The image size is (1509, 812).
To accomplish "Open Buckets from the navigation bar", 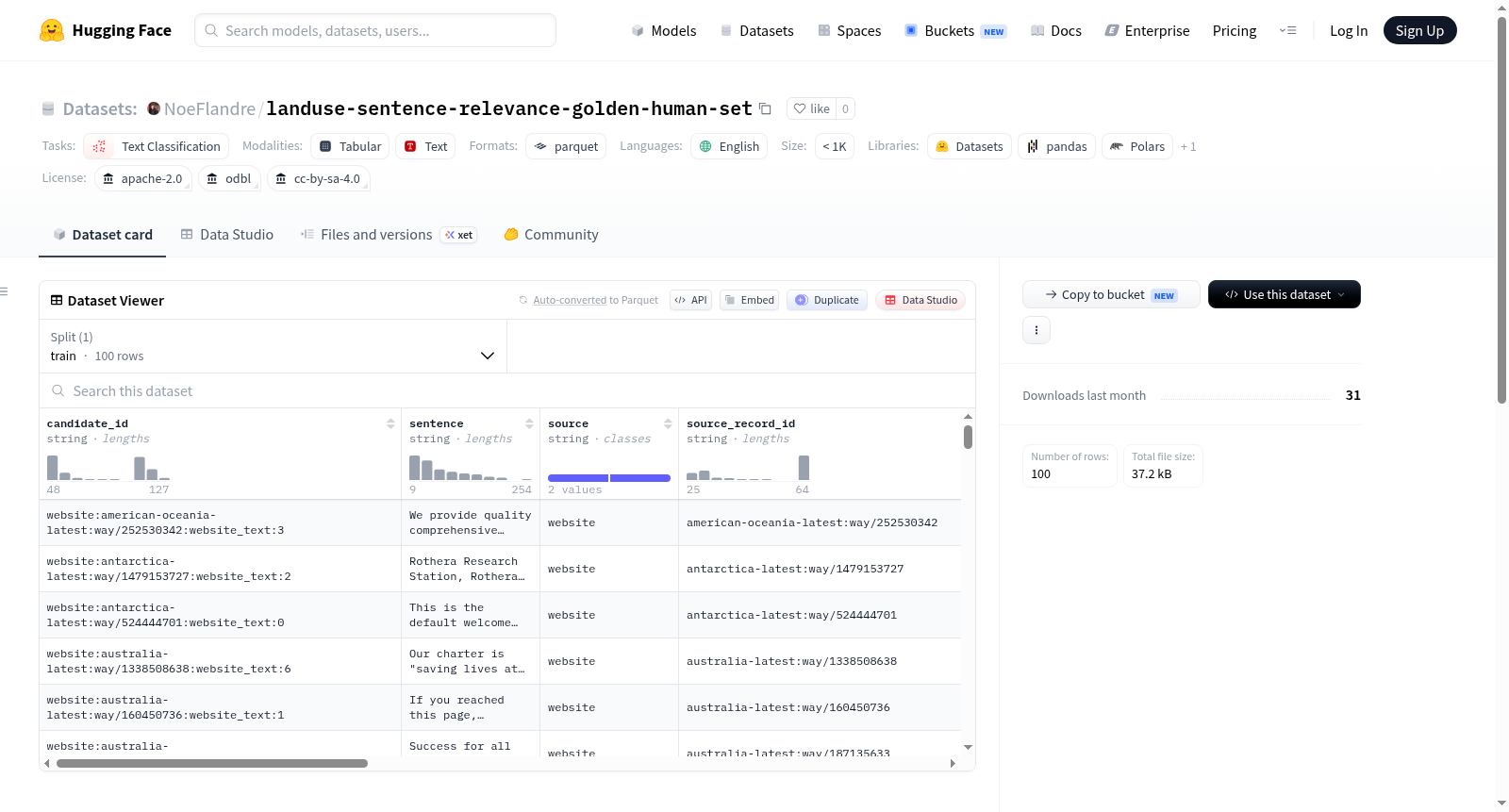I will pyautogui.click(x=955, y=31).
